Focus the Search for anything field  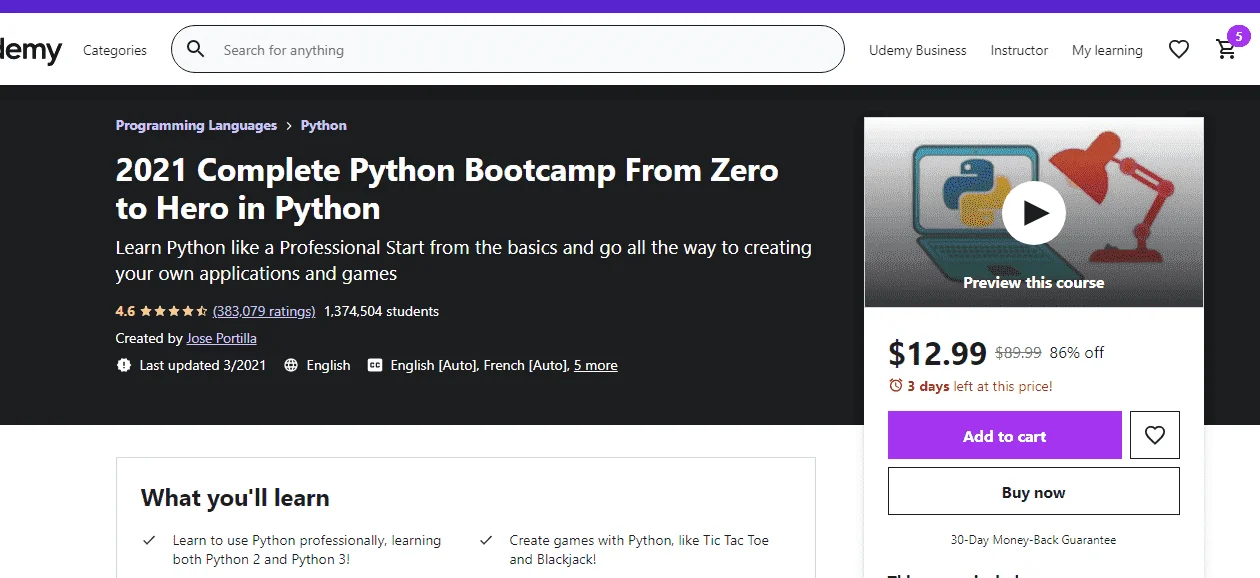(508, 49)
